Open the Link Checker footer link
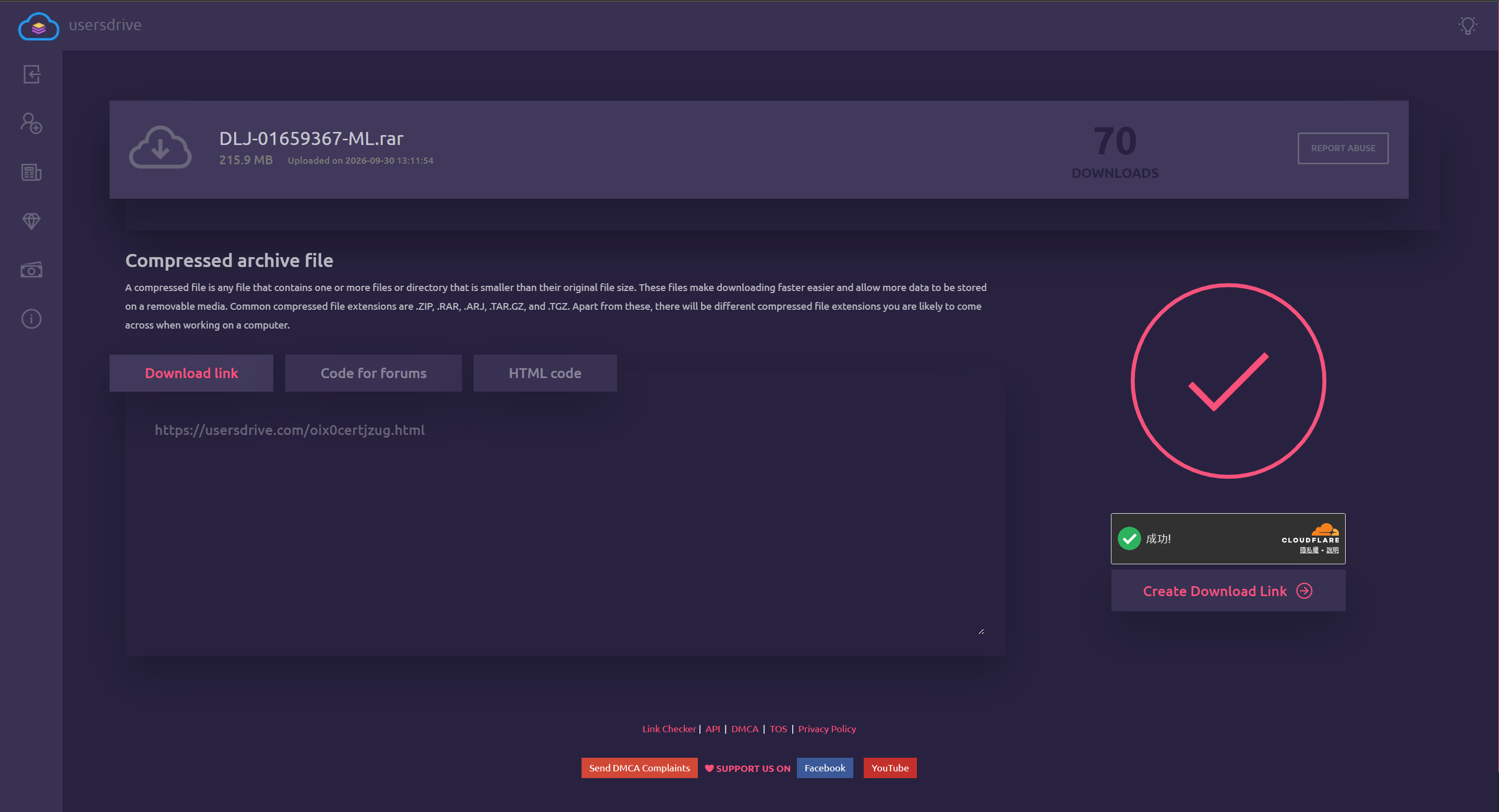This screenshot has width=1499, height=812. click(x=669, y=729)
